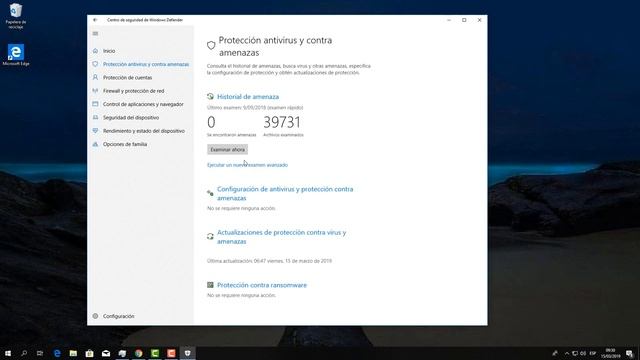Click Examinar ahora button
Screen dimensions: 640x360
[x=227, y=150]
